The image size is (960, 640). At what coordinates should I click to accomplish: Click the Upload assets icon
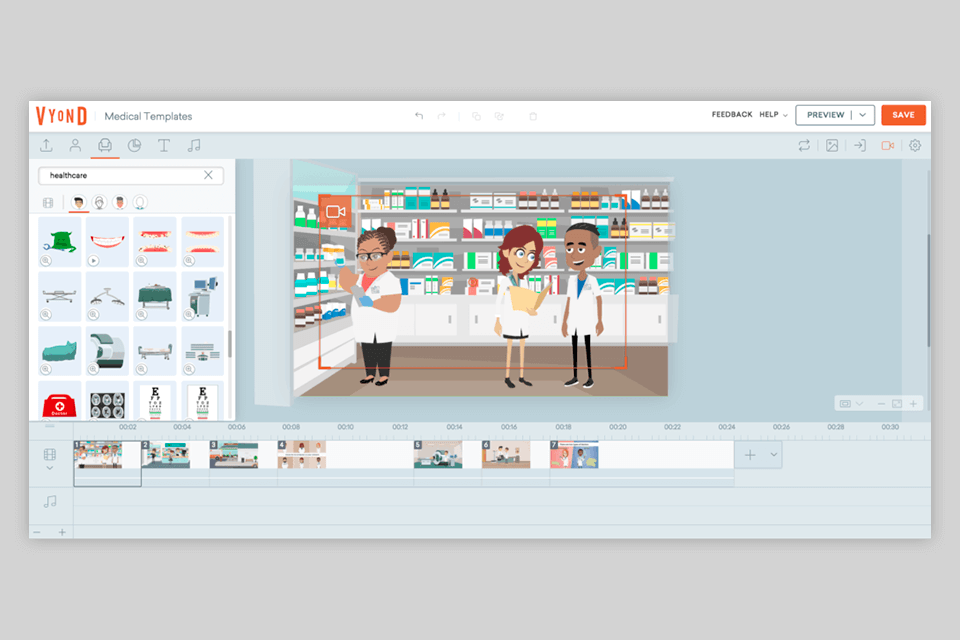pos(46,145)
